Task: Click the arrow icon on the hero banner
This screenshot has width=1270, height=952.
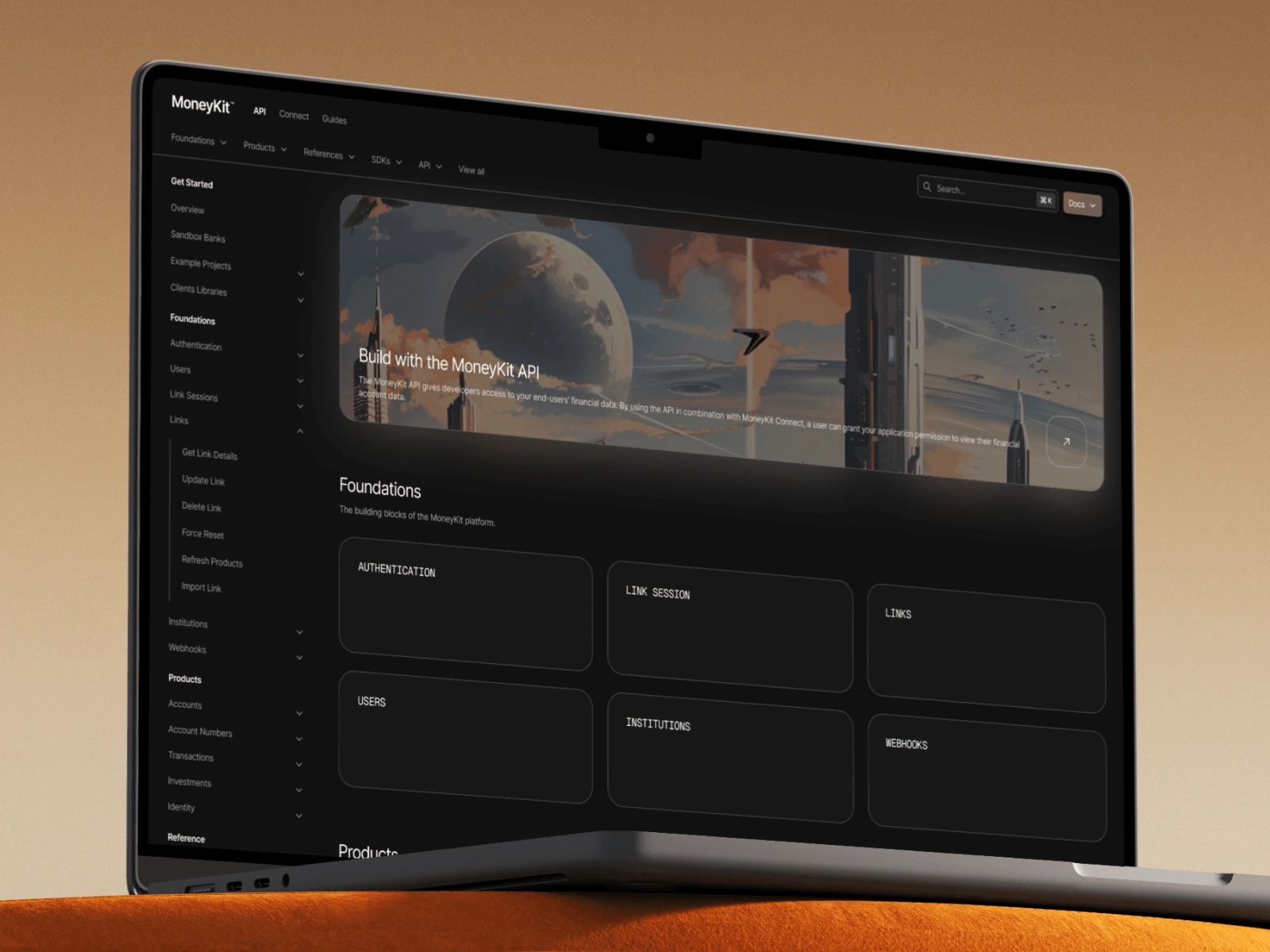Action: tap(1066, 442)
